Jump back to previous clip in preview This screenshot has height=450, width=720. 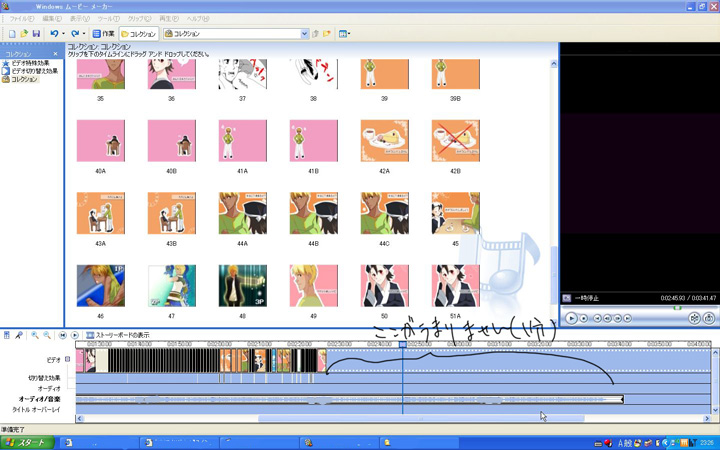(597, 318)
